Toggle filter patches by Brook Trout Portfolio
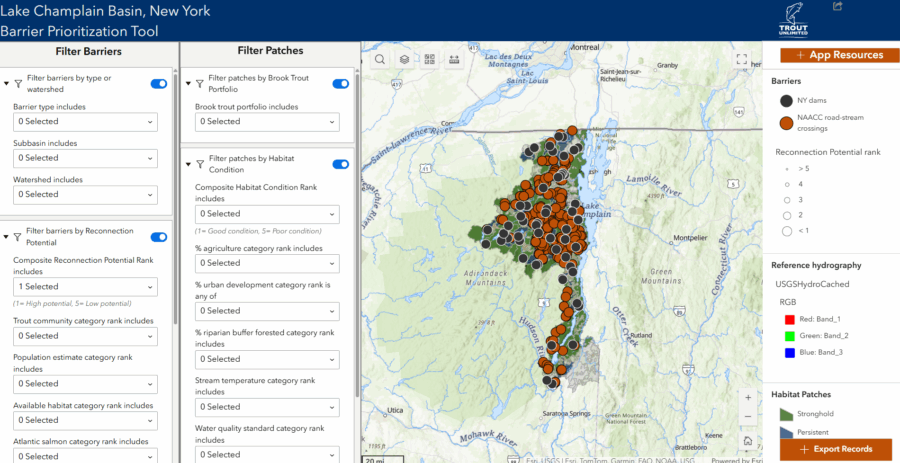900x463 pixels. click(340, 84)
